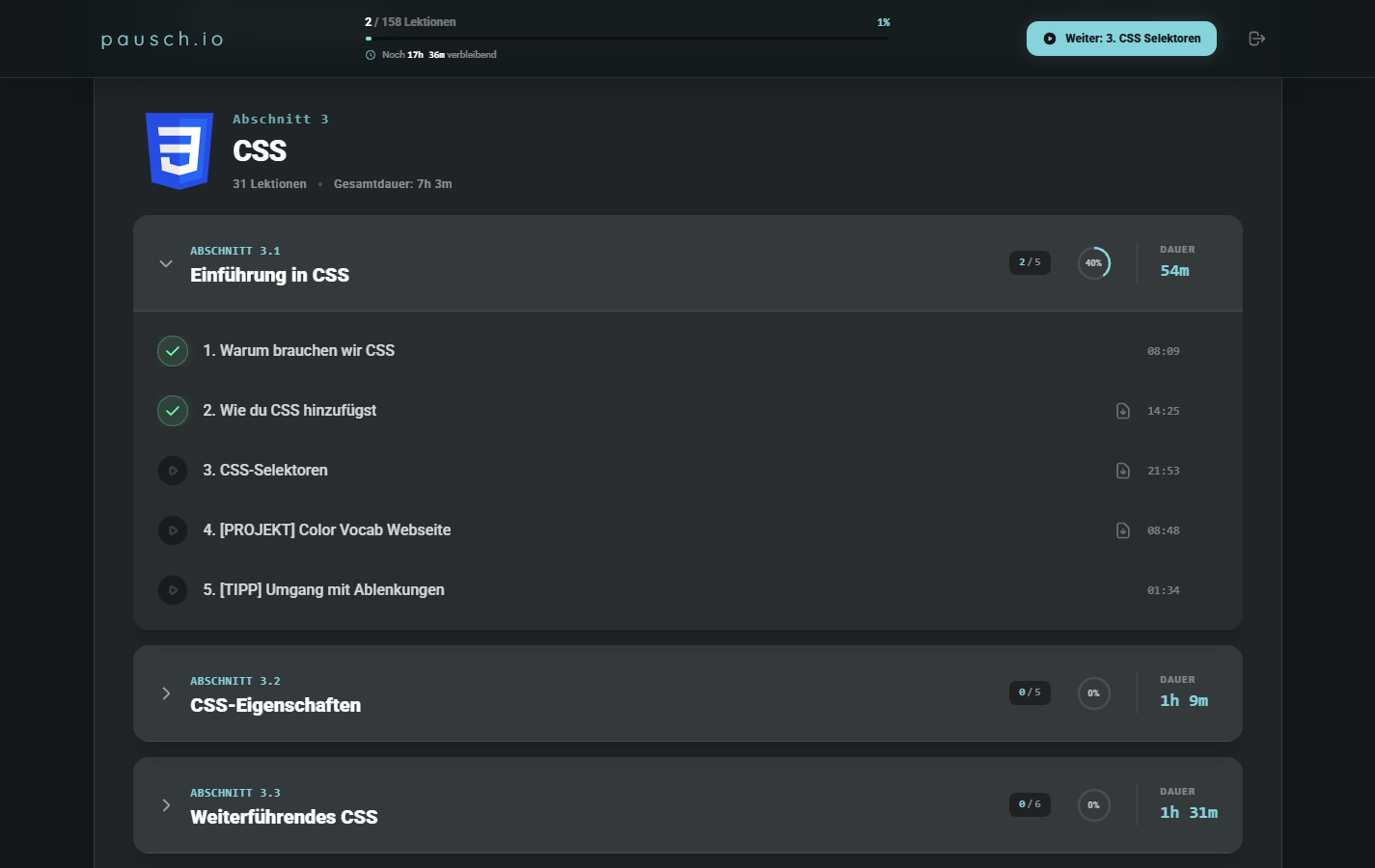Click the 54m duration of section 3.1
1375x868 pixels.
(x=1174, y=271)
